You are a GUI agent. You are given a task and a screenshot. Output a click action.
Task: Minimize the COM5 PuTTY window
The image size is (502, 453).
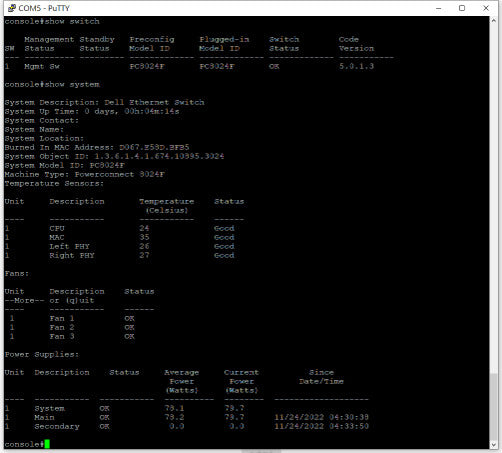click(439, 8)
